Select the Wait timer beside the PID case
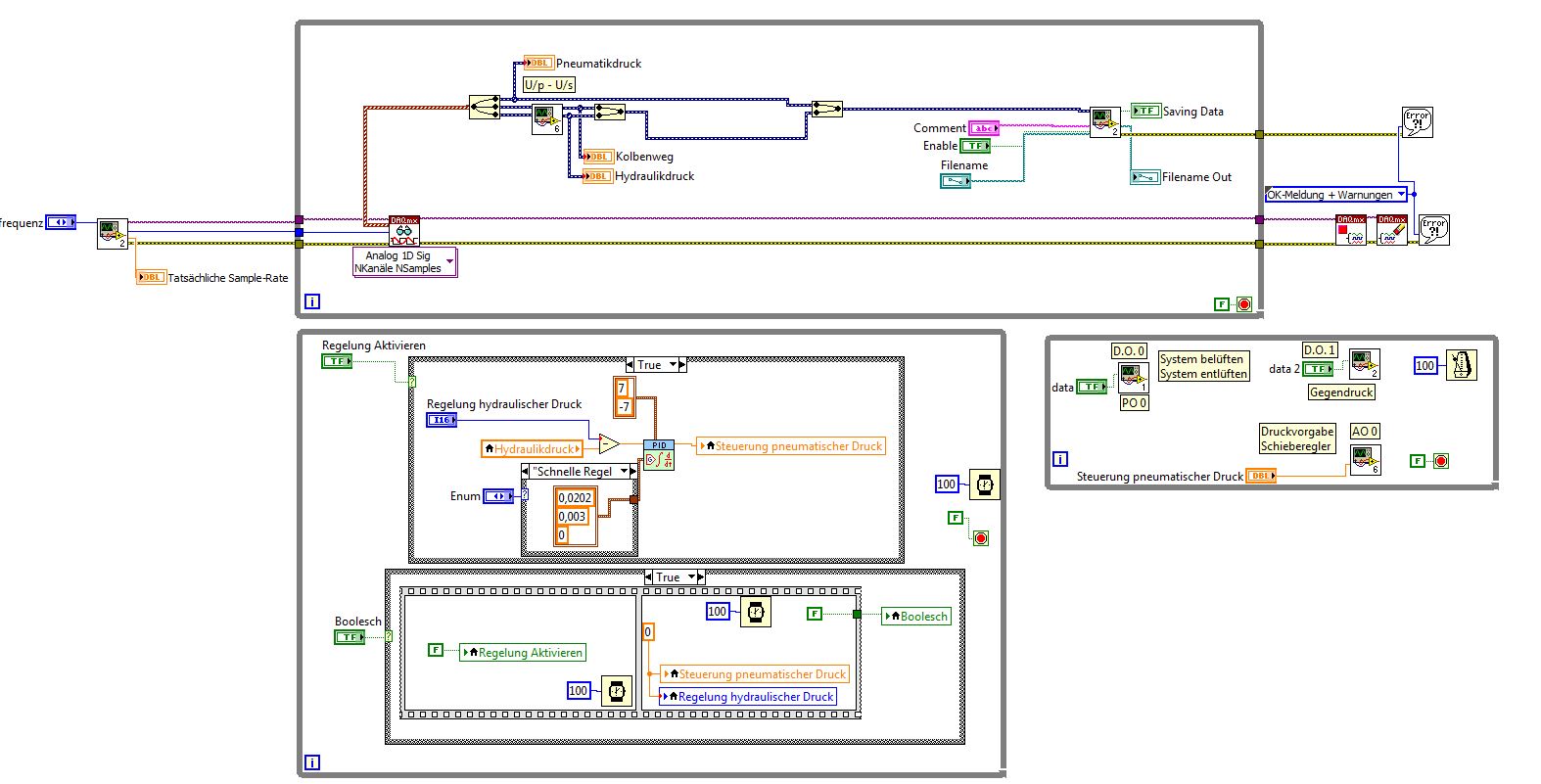 pyautogui.click(x=985, y=484)
